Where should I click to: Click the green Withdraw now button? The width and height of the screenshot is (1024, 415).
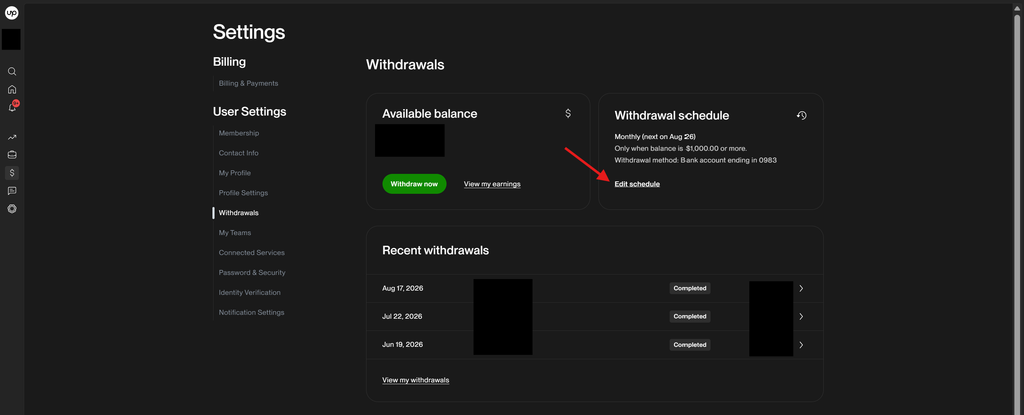click(x=414, y=184)
